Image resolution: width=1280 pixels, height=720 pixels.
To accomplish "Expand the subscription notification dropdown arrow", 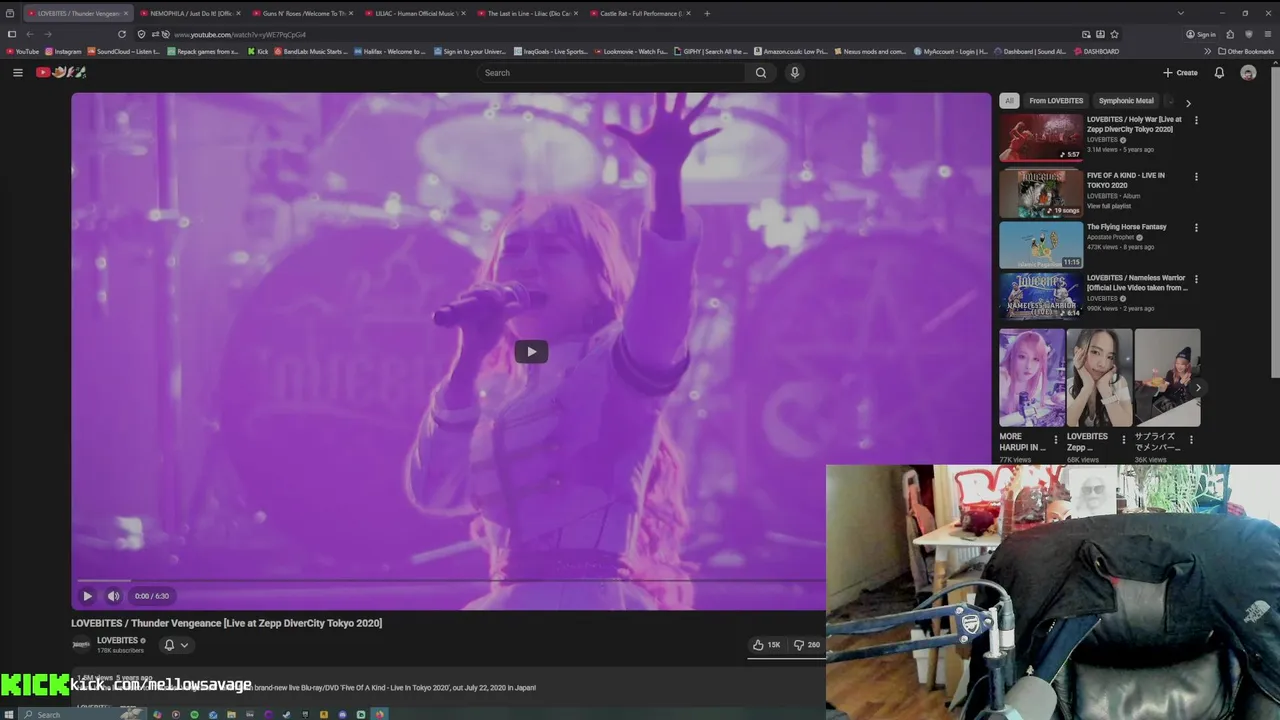I will pyautogui.click(x=184, y=645).
